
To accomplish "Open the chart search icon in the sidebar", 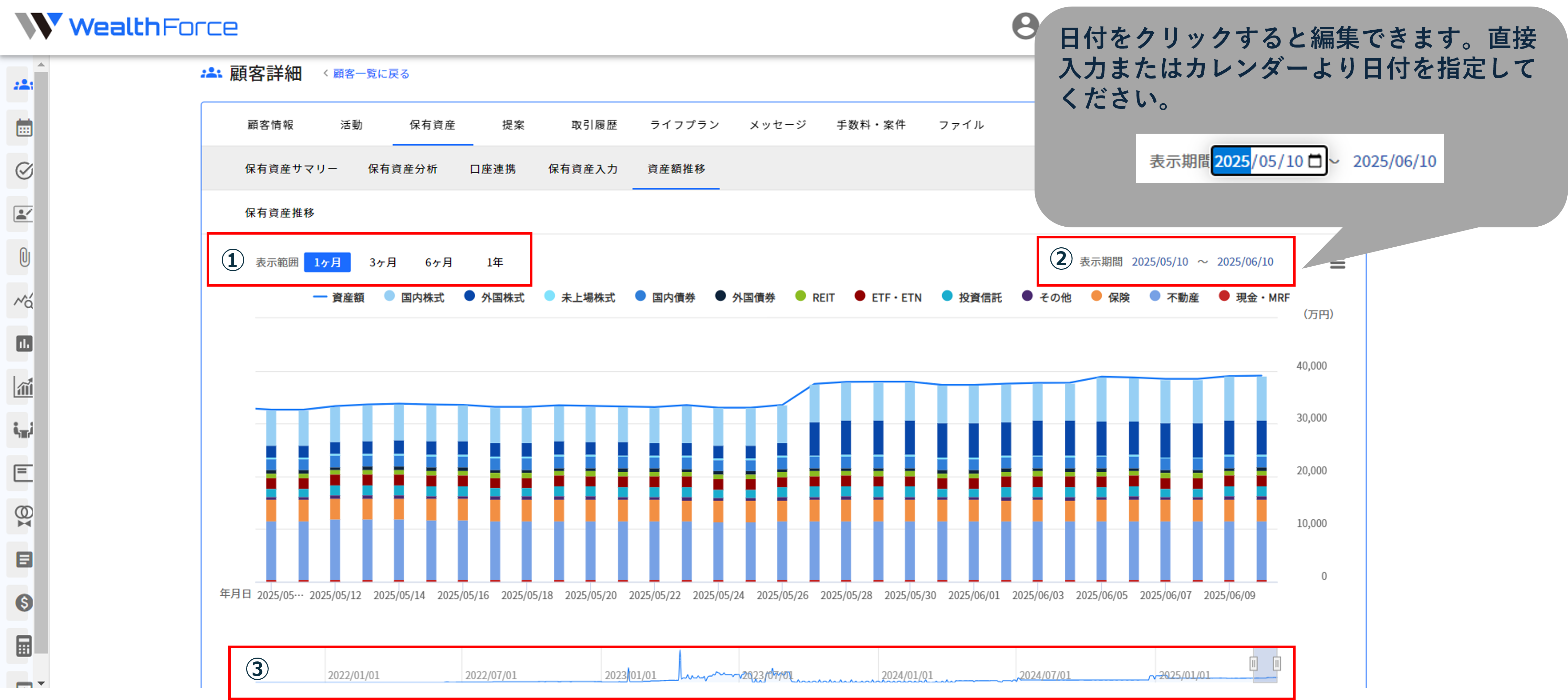I will (x=24, y=300).
